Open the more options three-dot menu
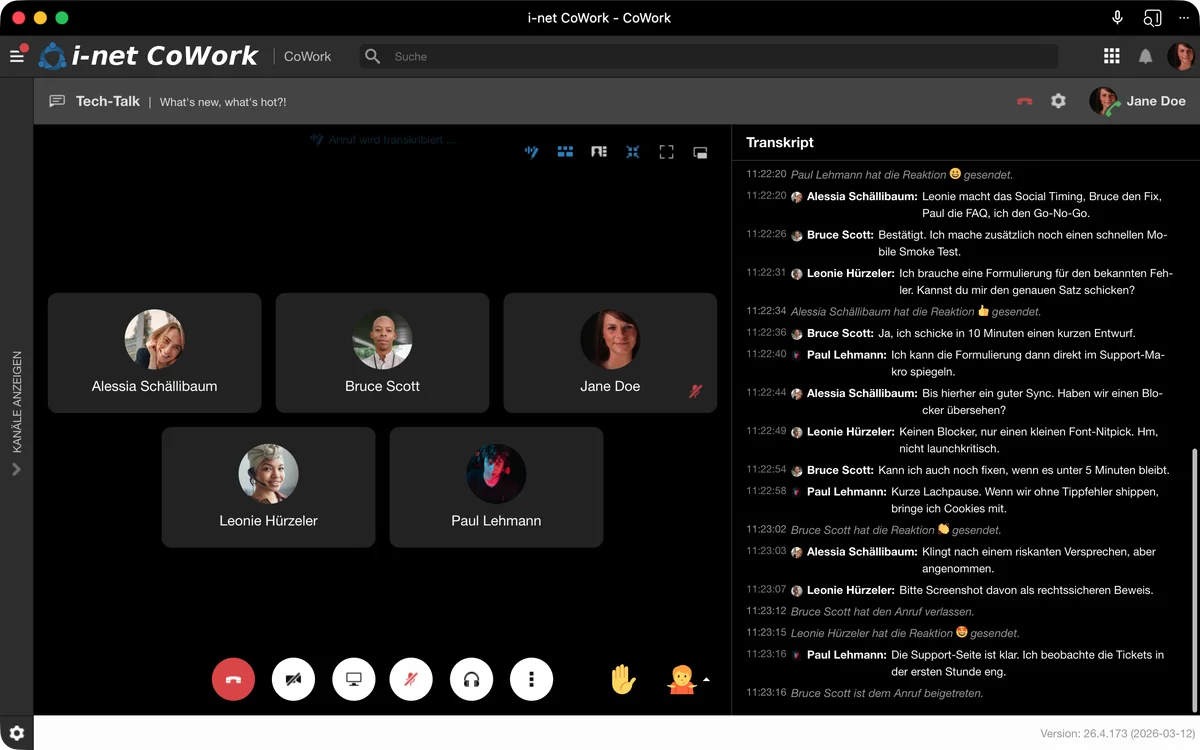This screenshot has height=750, width=1200. click(531, 679)
